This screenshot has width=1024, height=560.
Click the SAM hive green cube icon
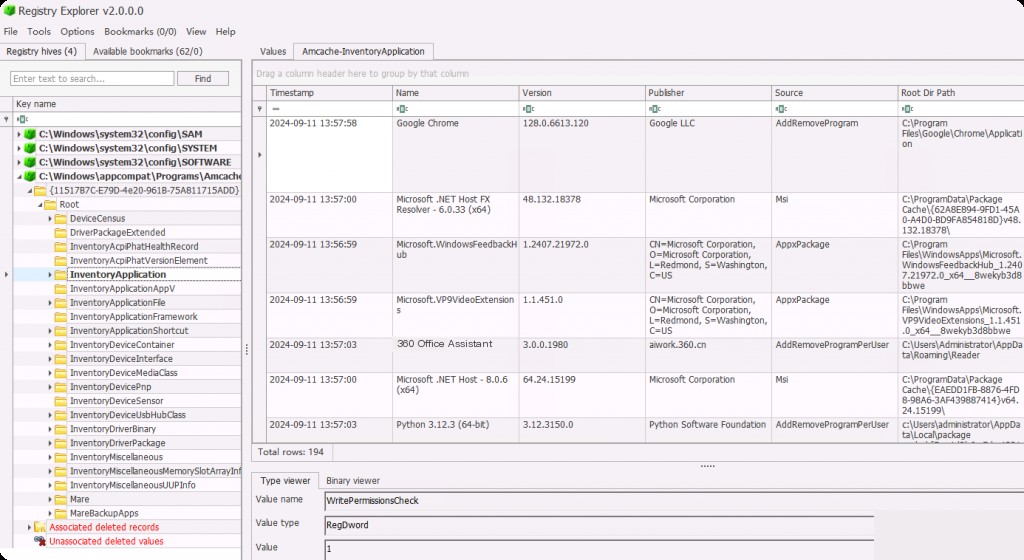[29, 134]
